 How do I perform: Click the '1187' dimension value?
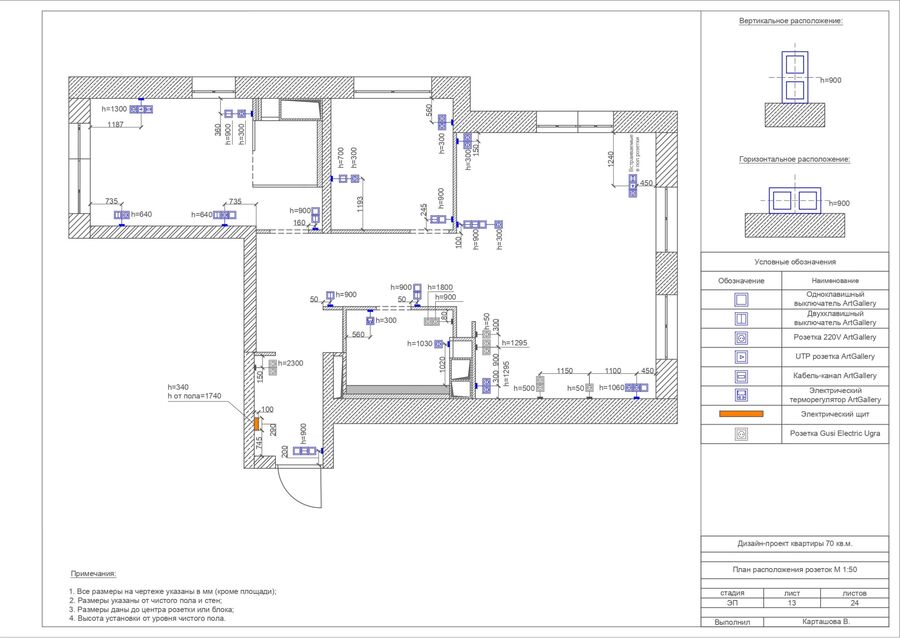point(115,125)
